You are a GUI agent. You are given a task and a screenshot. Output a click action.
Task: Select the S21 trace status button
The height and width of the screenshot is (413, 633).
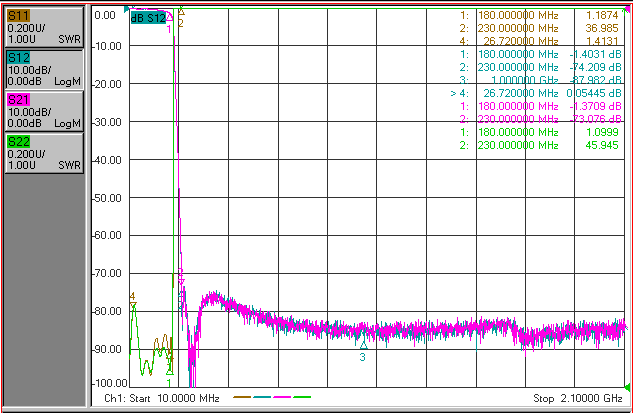tap(44, 111)
